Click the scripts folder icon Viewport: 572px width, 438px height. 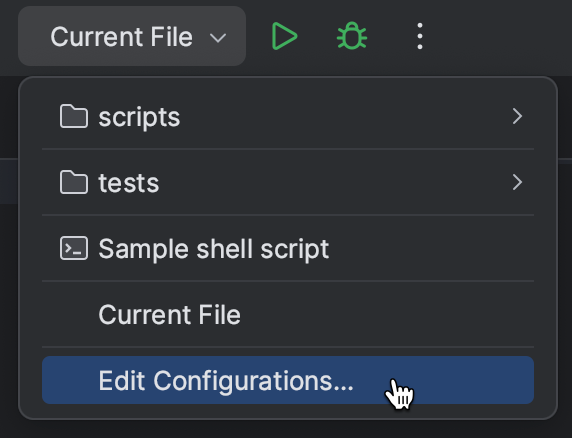click(x=74, y=116)
